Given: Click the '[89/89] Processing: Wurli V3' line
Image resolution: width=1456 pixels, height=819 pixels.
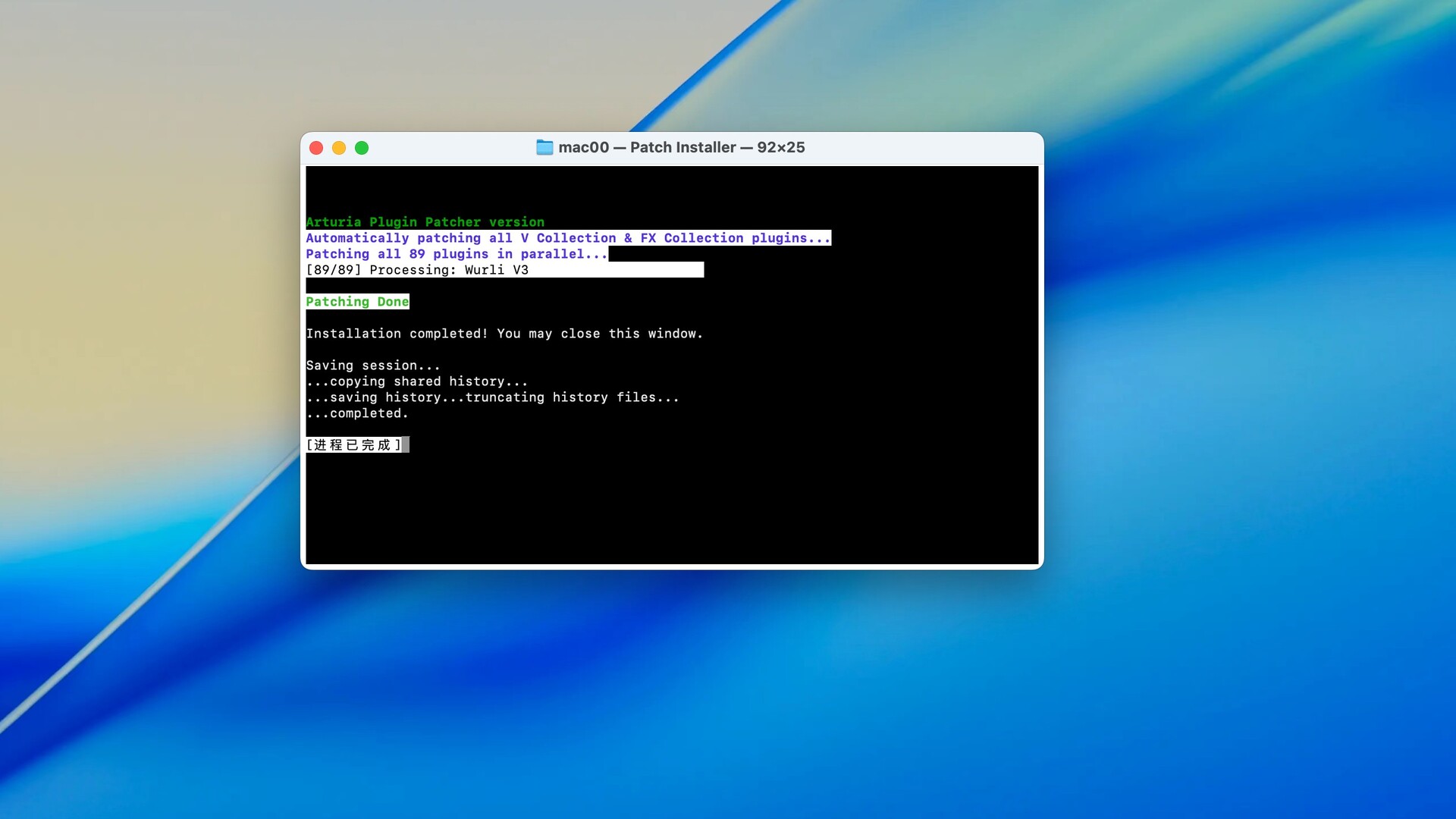Looking at the screenshot, I should (x=417, y=270).
